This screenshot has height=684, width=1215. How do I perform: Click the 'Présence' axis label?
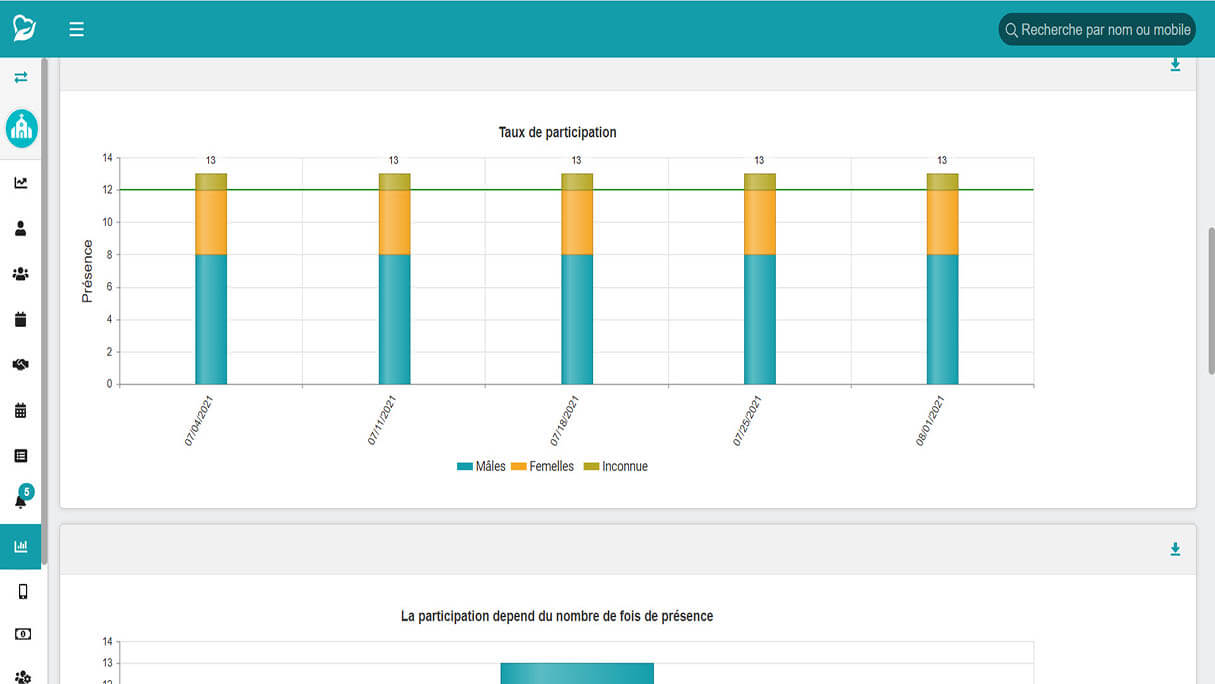point(87,271)
